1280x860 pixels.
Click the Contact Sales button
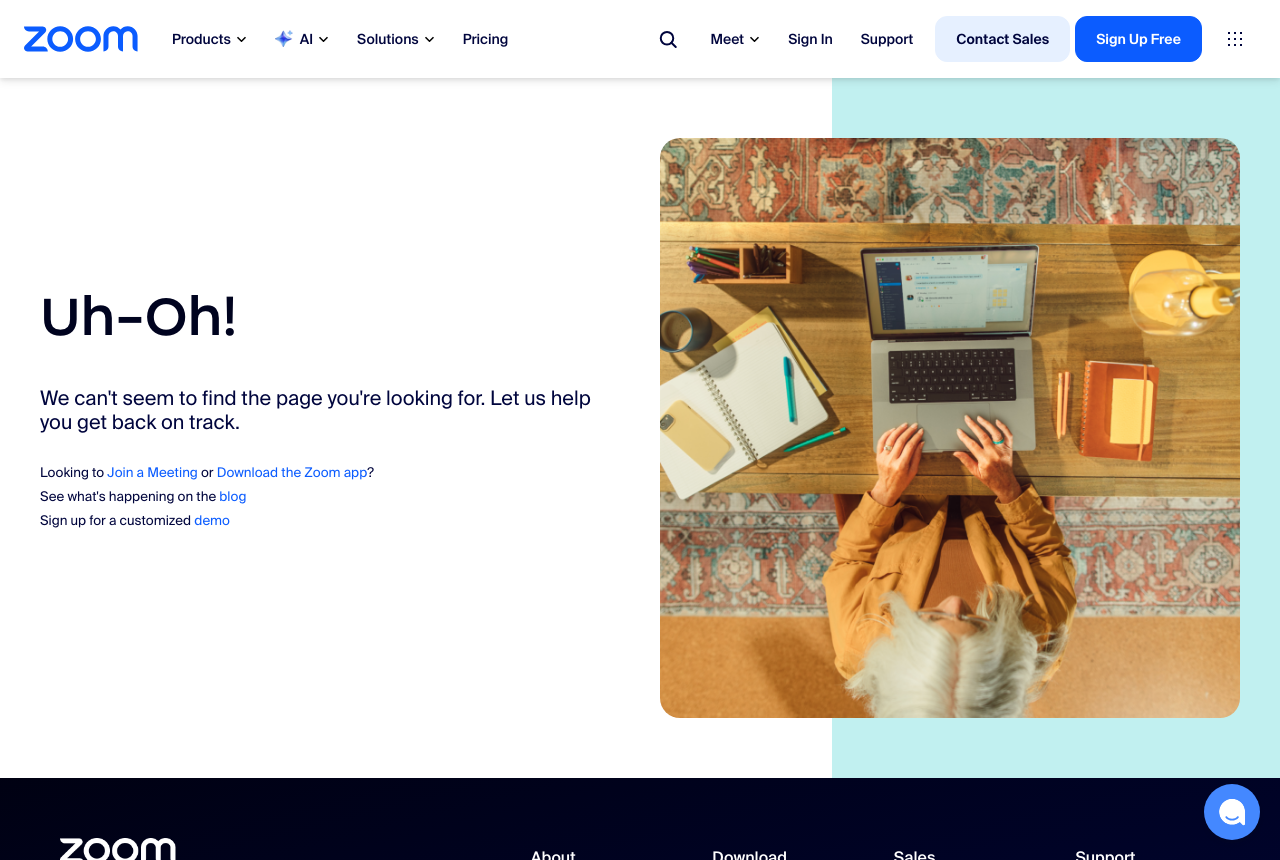tap(1002, 39)
